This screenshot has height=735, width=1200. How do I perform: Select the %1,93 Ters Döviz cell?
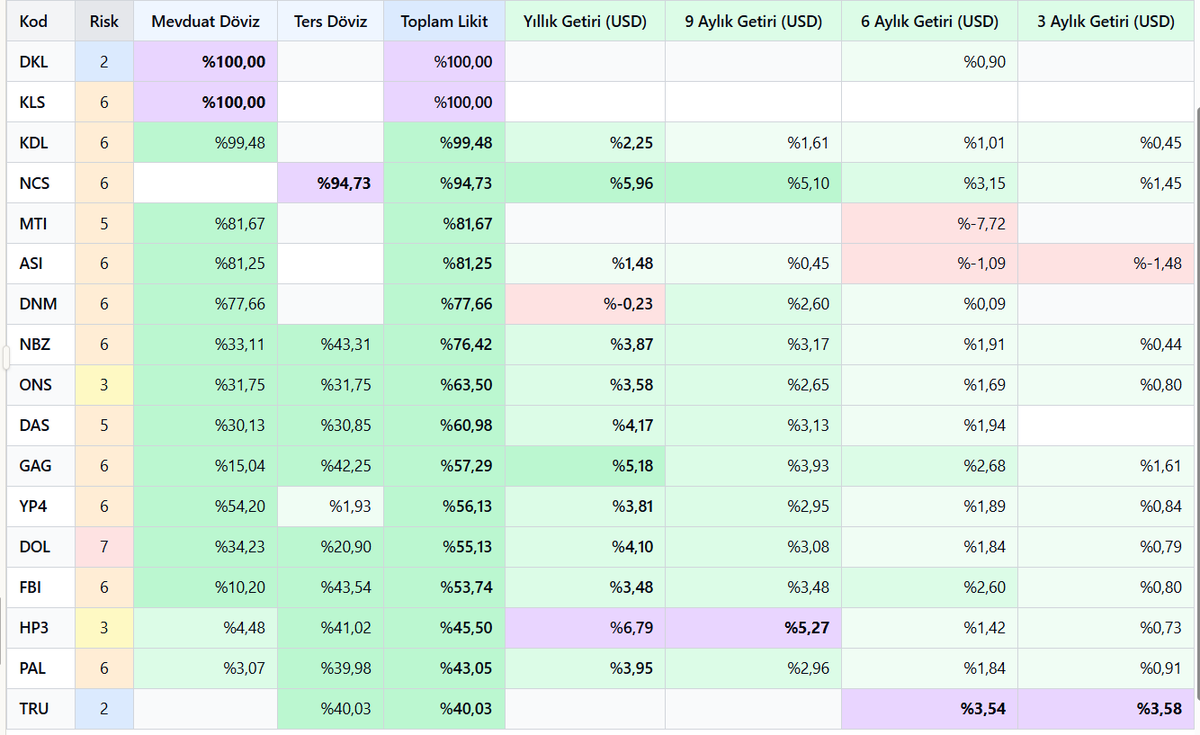330,507
